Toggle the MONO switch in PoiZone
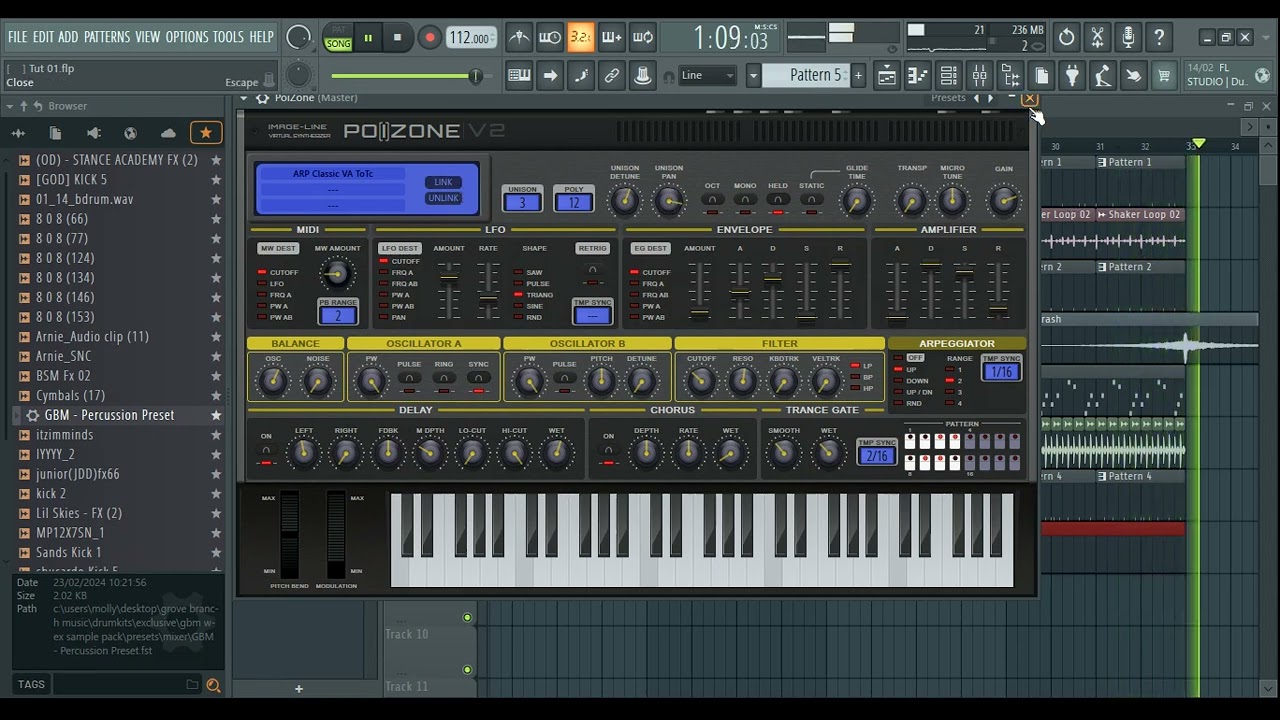 click(x=745, y=200)
